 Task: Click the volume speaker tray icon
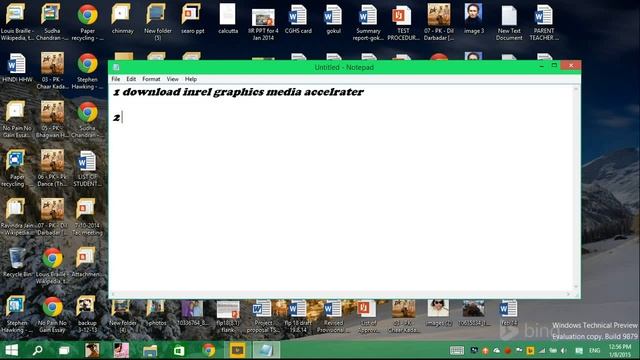(564, 350)
